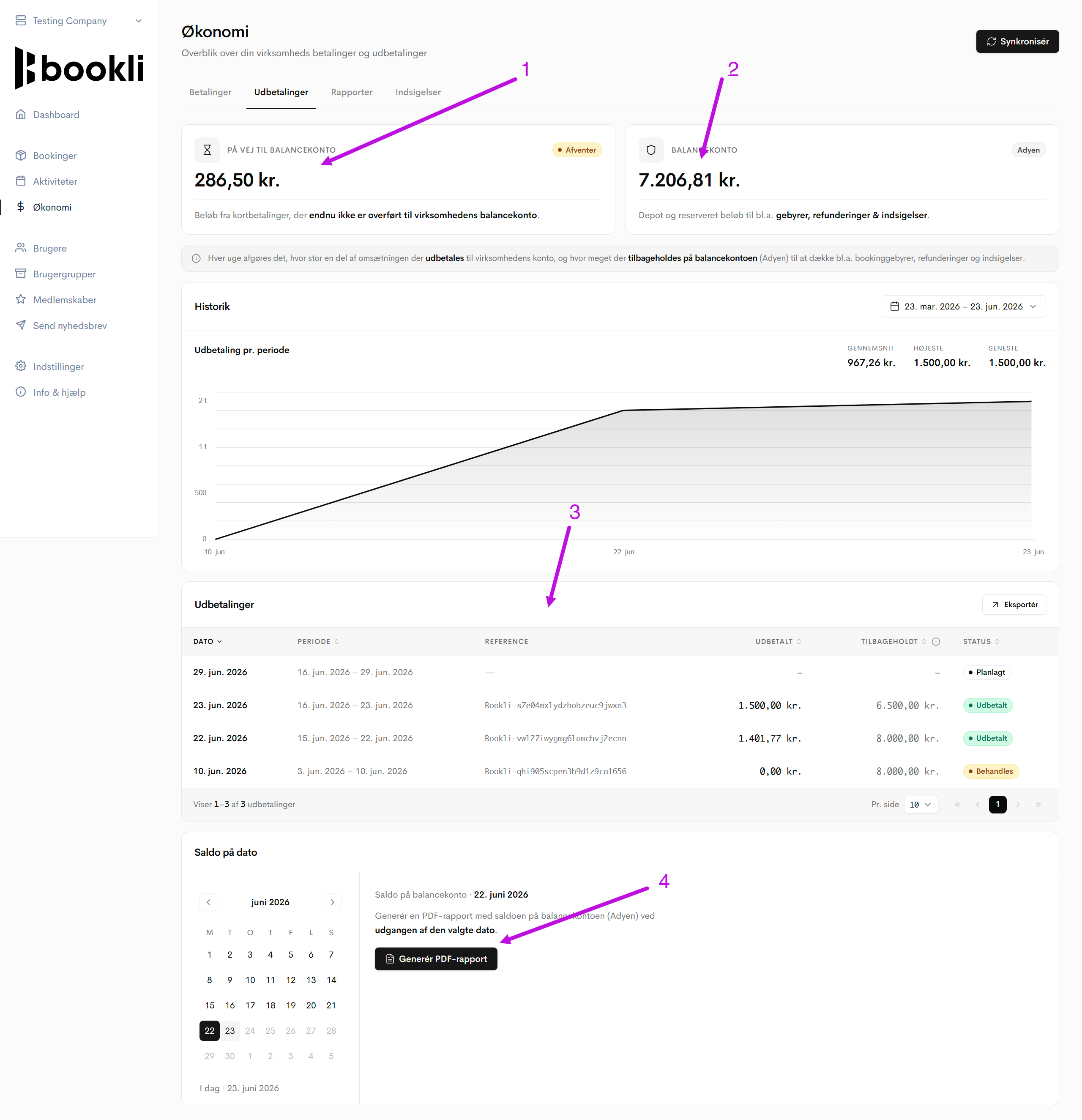Click the Info & hjælp circle icon

point(21,392)
